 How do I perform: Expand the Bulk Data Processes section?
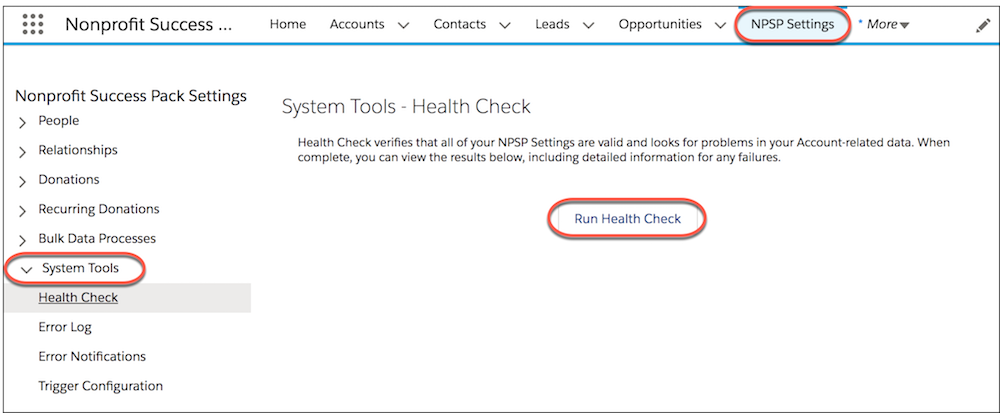(x=23, y=240)
